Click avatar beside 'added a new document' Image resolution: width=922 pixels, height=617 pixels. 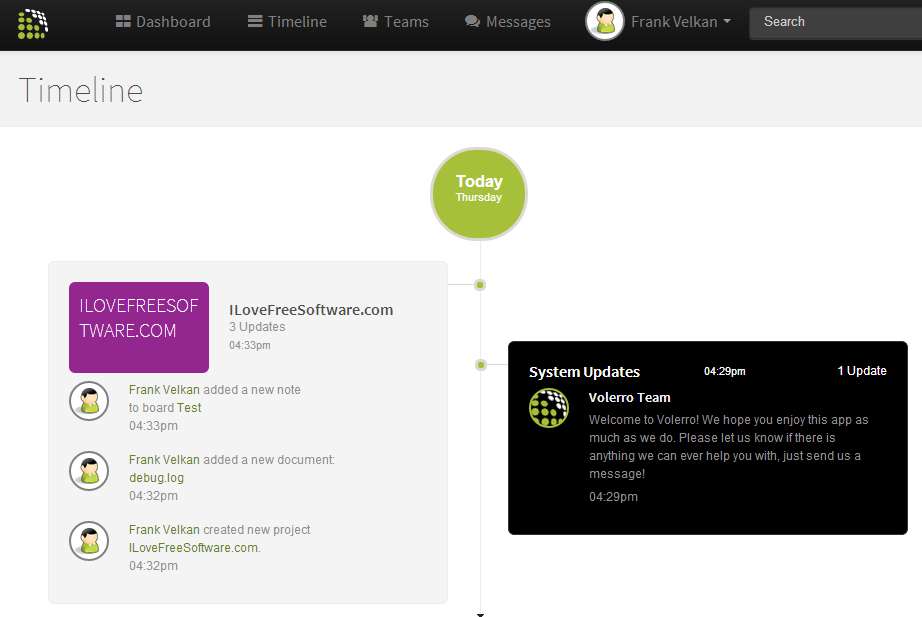[x=89, y=471]
